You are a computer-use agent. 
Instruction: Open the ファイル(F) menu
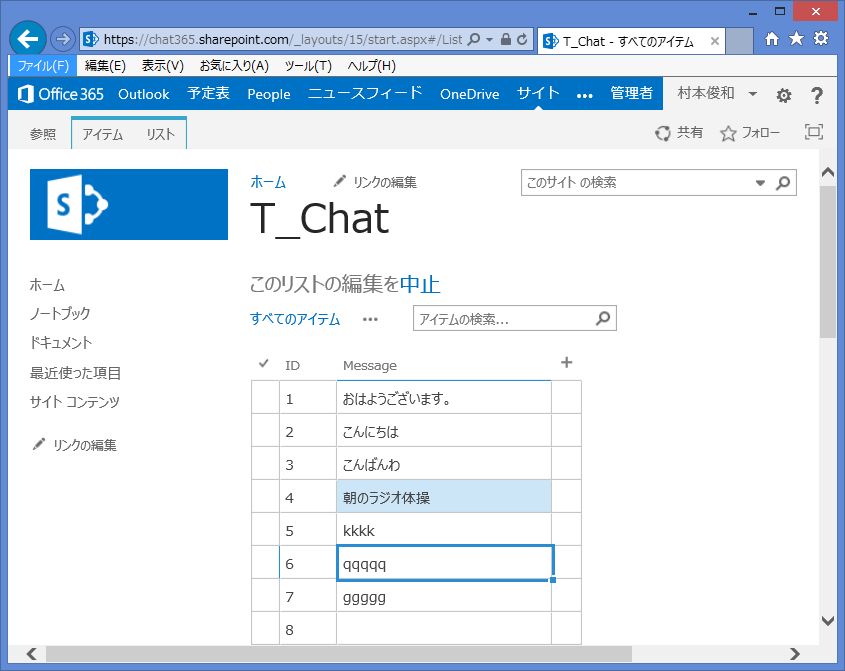click(43, 66)
